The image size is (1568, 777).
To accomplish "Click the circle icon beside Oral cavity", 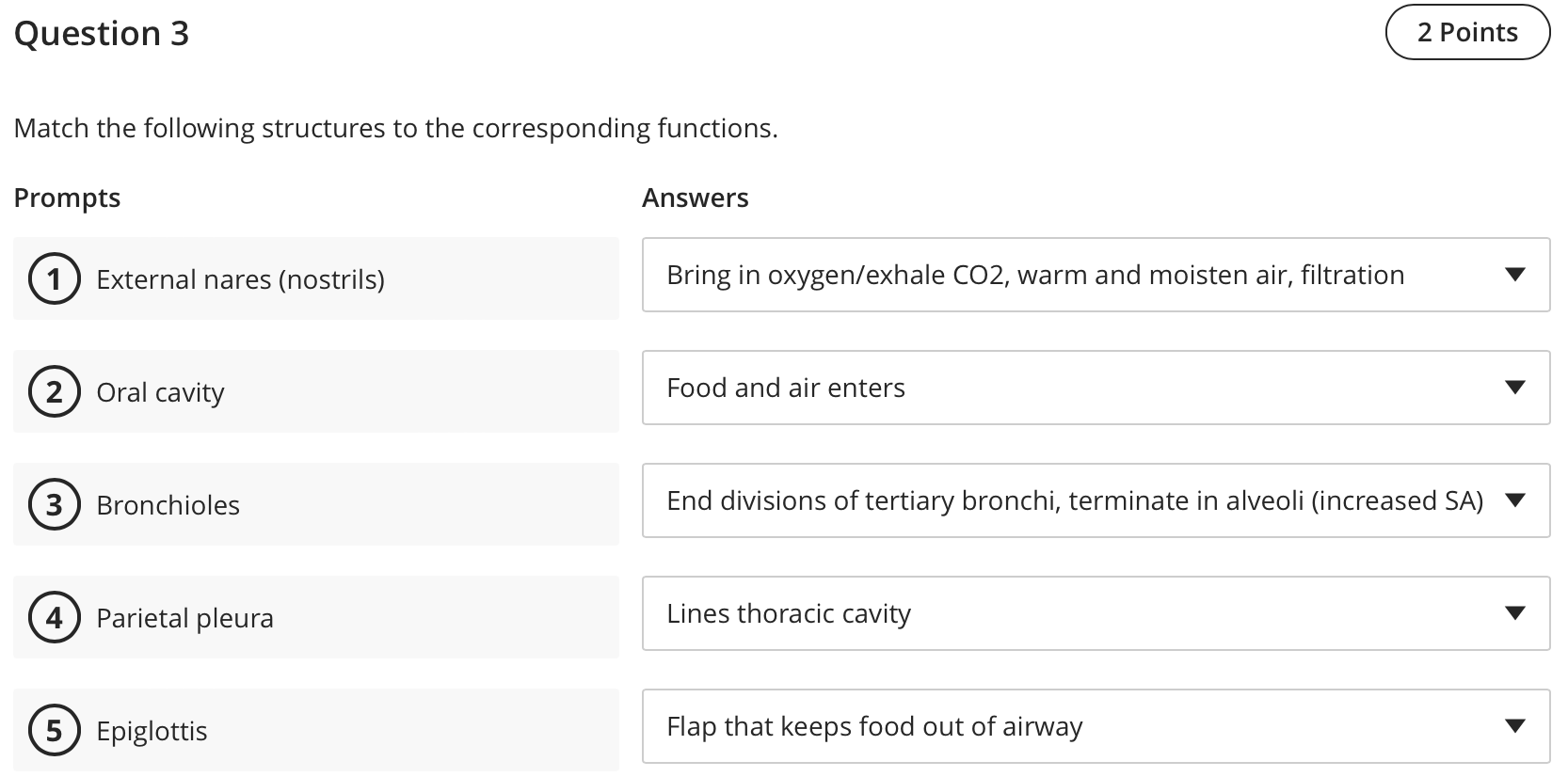I will coord(55,391).
